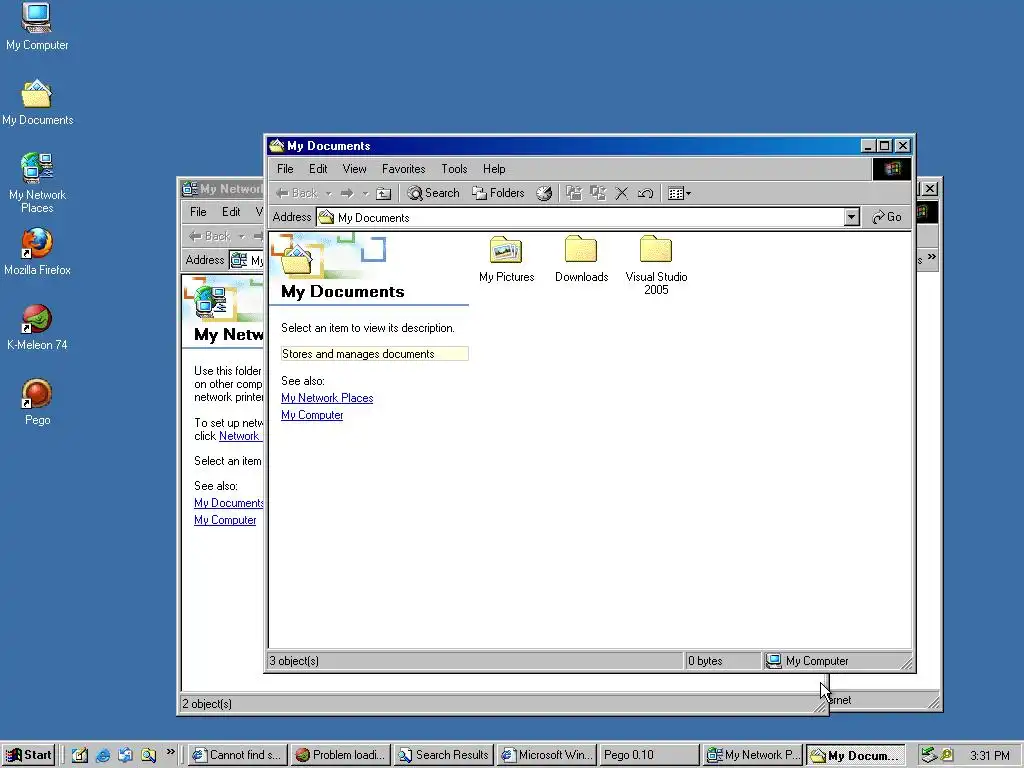Switch to Search Results taskbar button
This screenshot has width=1024, height=768.
point(443,755)
